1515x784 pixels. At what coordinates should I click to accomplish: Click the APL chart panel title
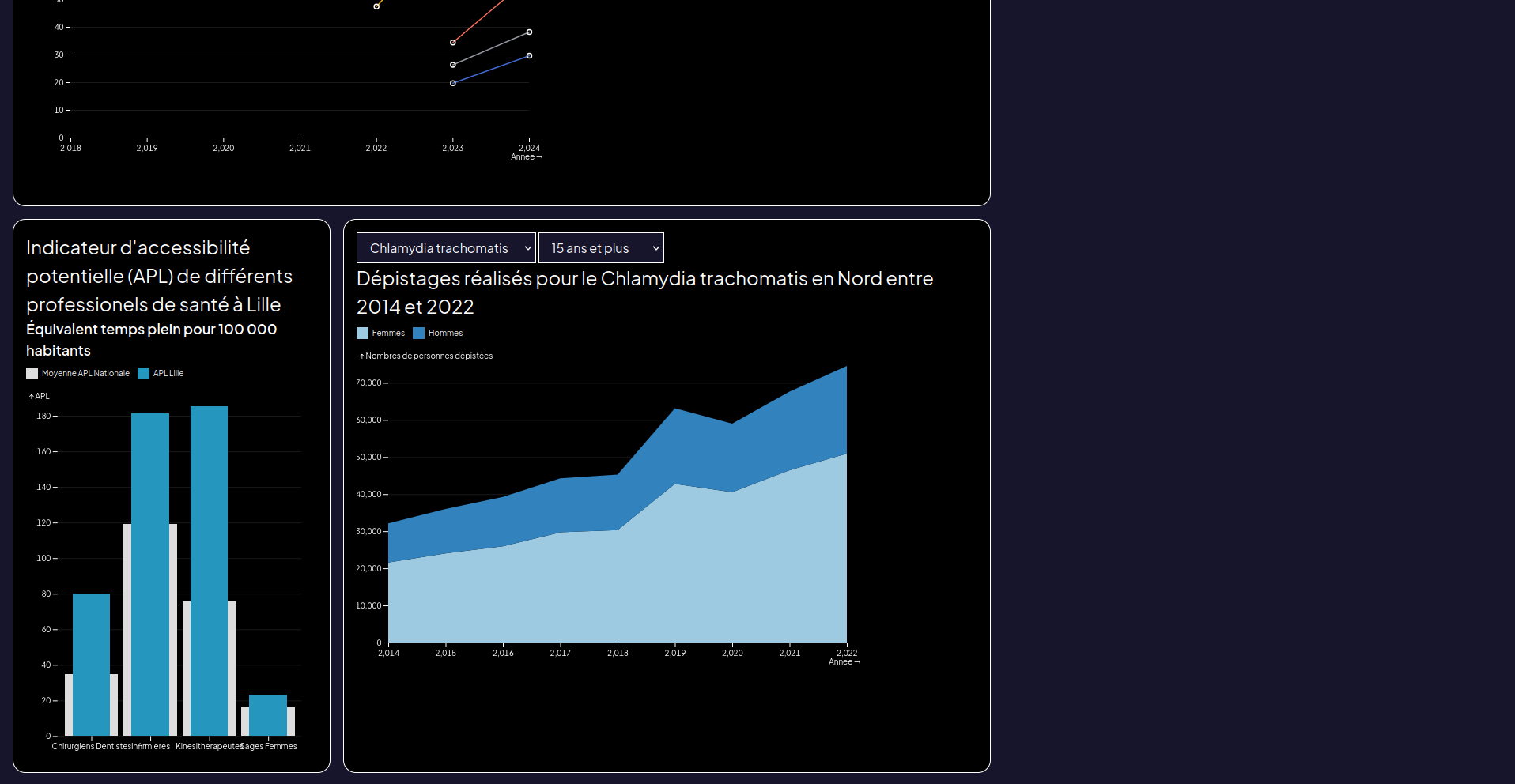coord(159,275)
